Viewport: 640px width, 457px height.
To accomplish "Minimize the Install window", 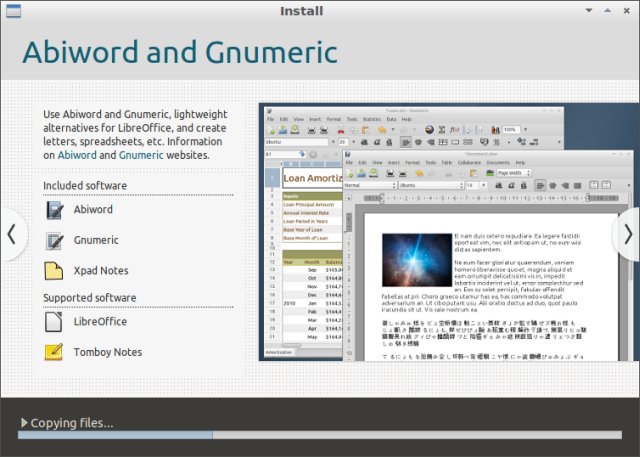I will pyautogui.click(x=589, y=11).
